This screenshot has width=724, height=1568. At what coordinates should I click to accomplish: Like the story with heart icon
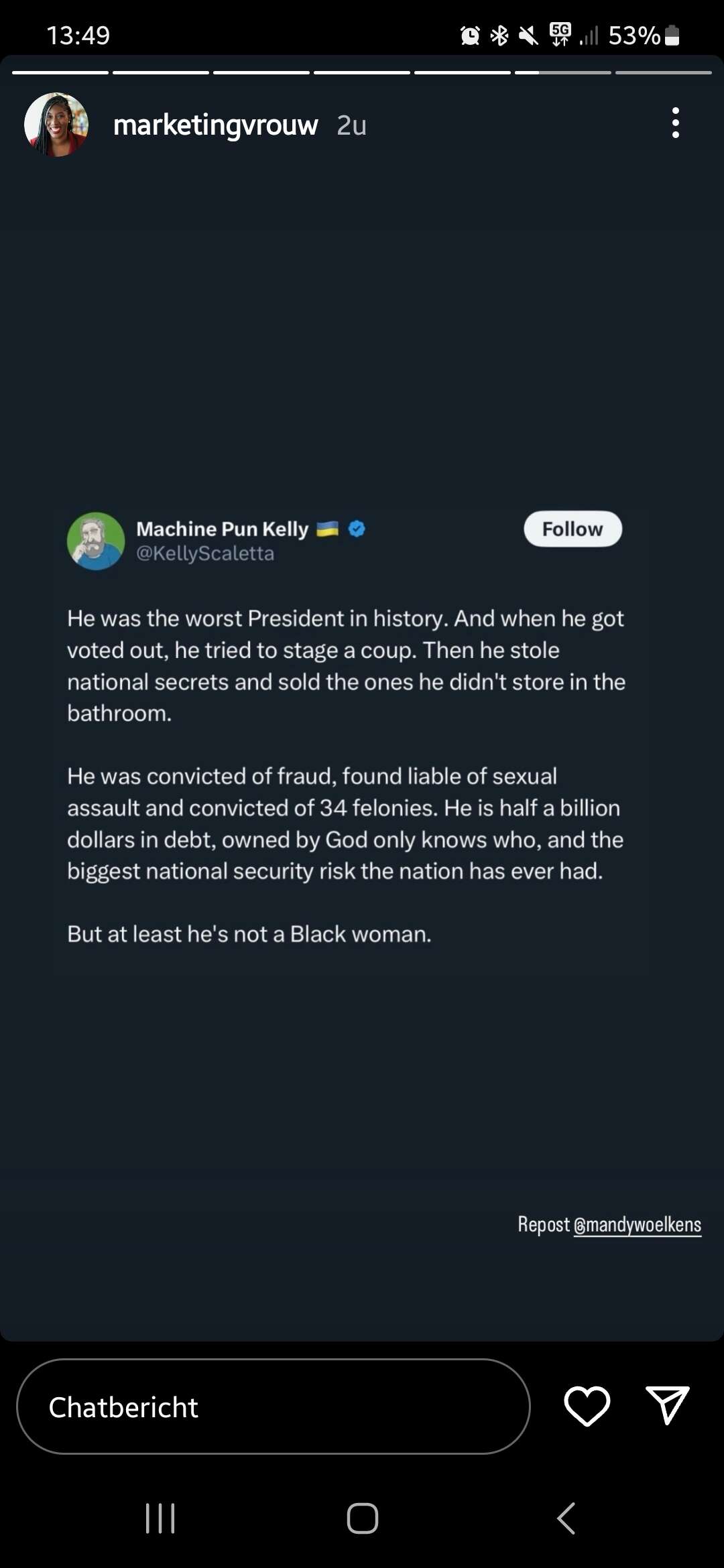coord(587,1406)
